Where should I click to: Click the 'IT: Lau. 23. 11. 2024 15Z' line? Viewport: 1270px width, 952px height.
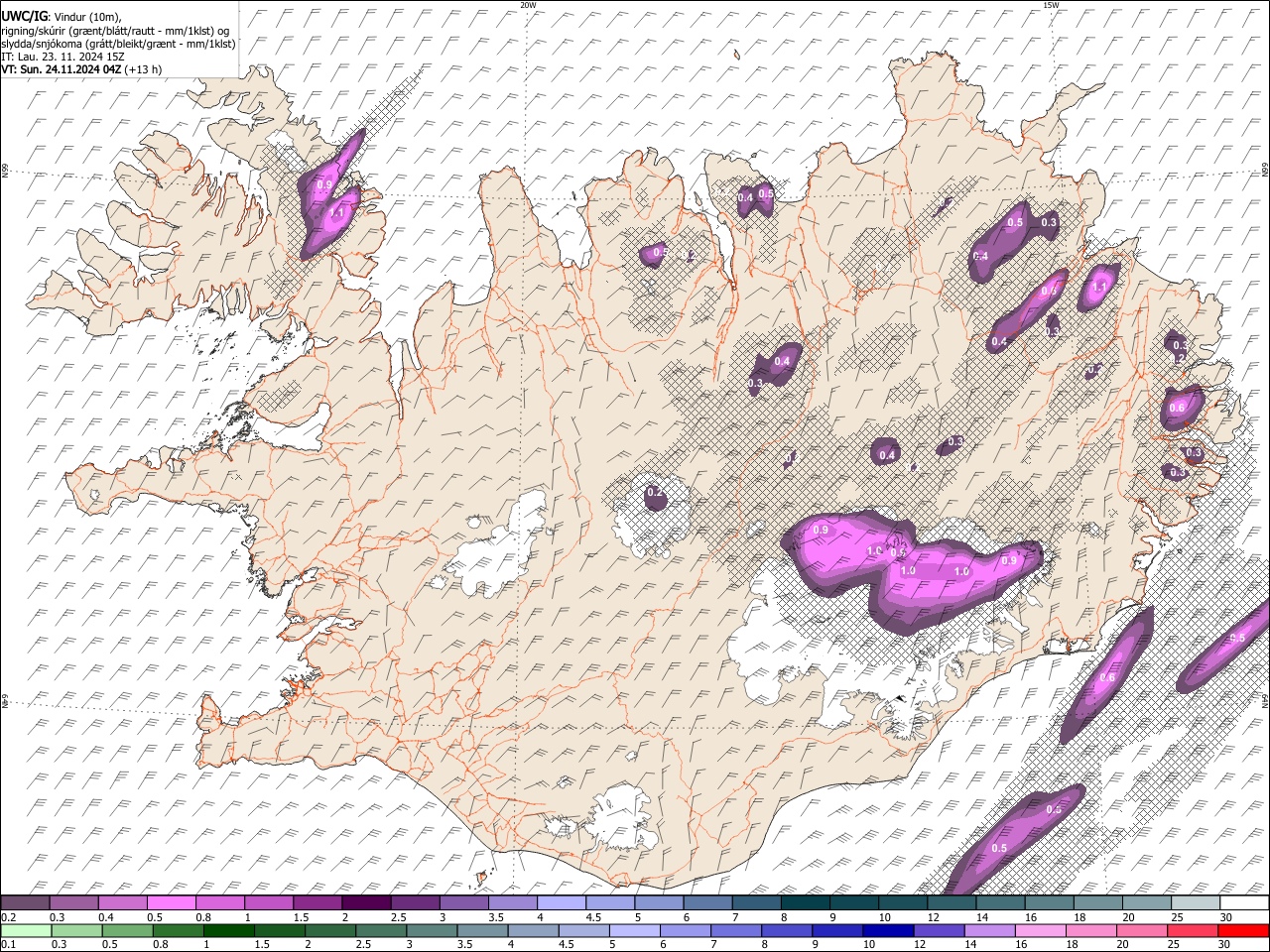[x=63, y=57]
